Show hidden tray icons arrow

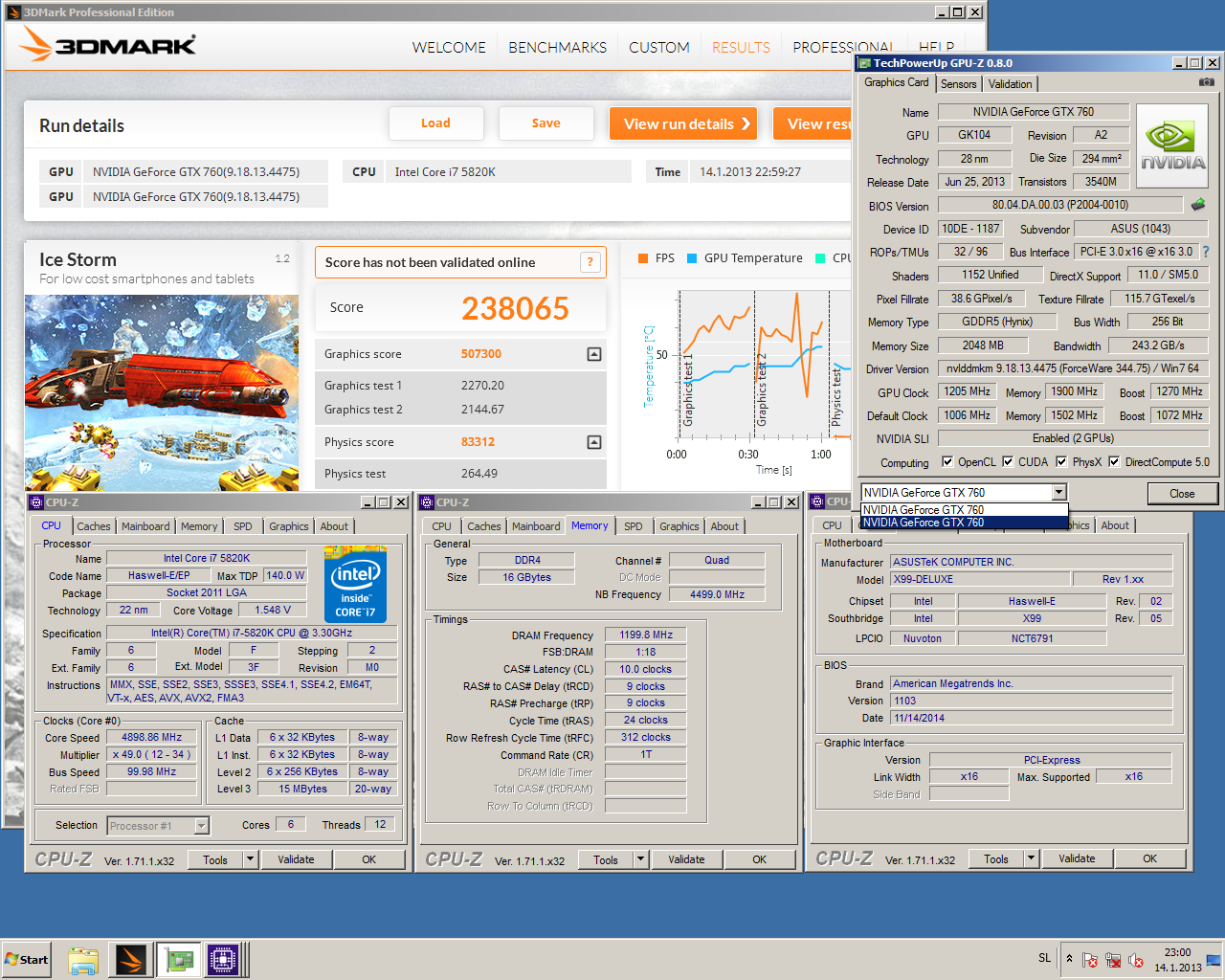[1069, 958]
